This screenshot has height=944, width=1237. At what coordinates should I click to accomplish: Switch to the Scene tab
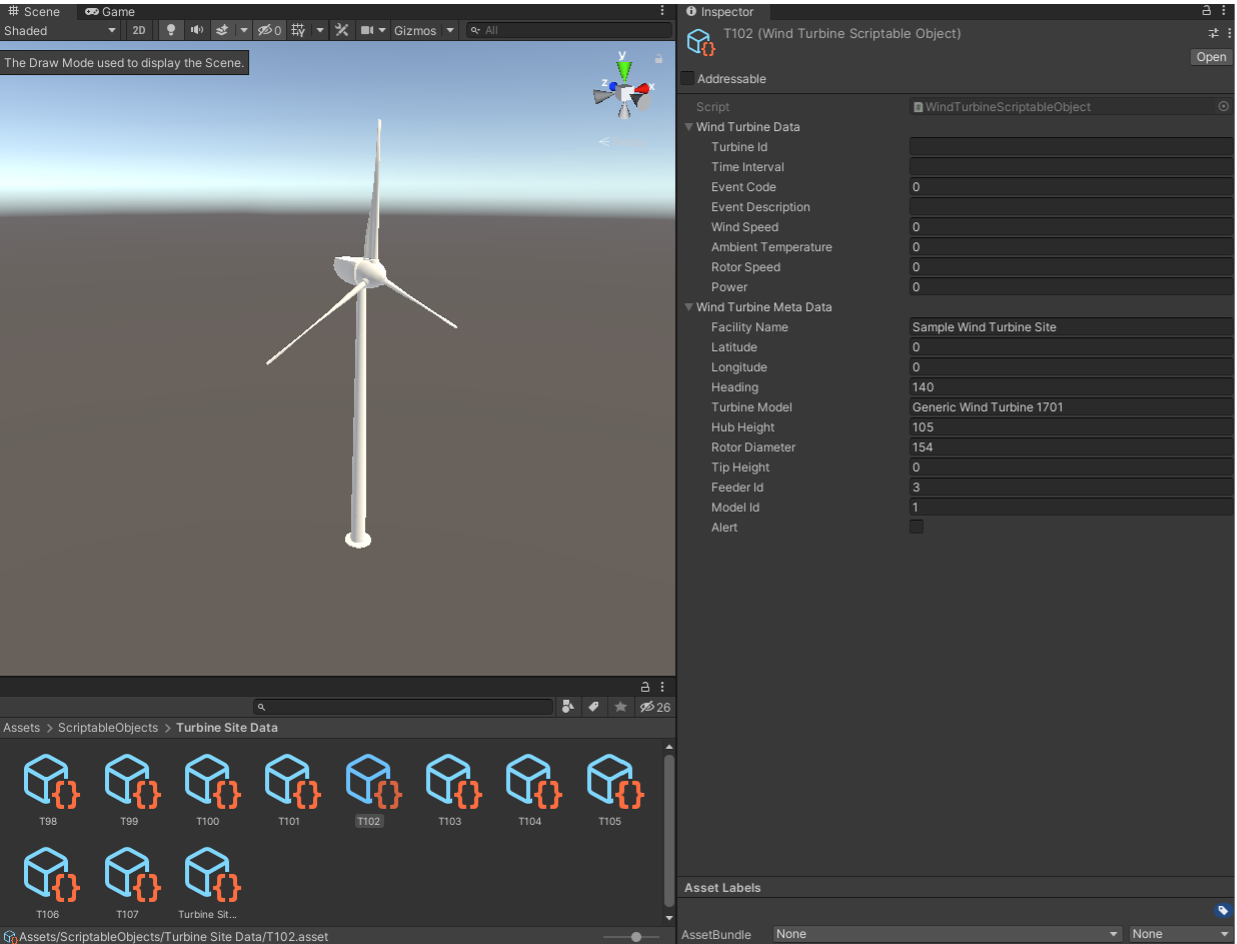[x=34, y=11]
